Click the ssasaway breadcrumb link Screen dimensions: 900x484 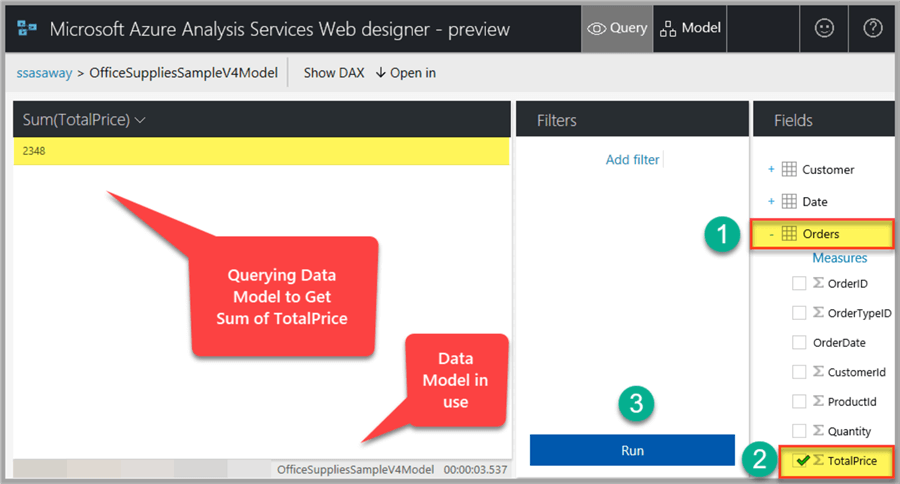click(44, 73)
